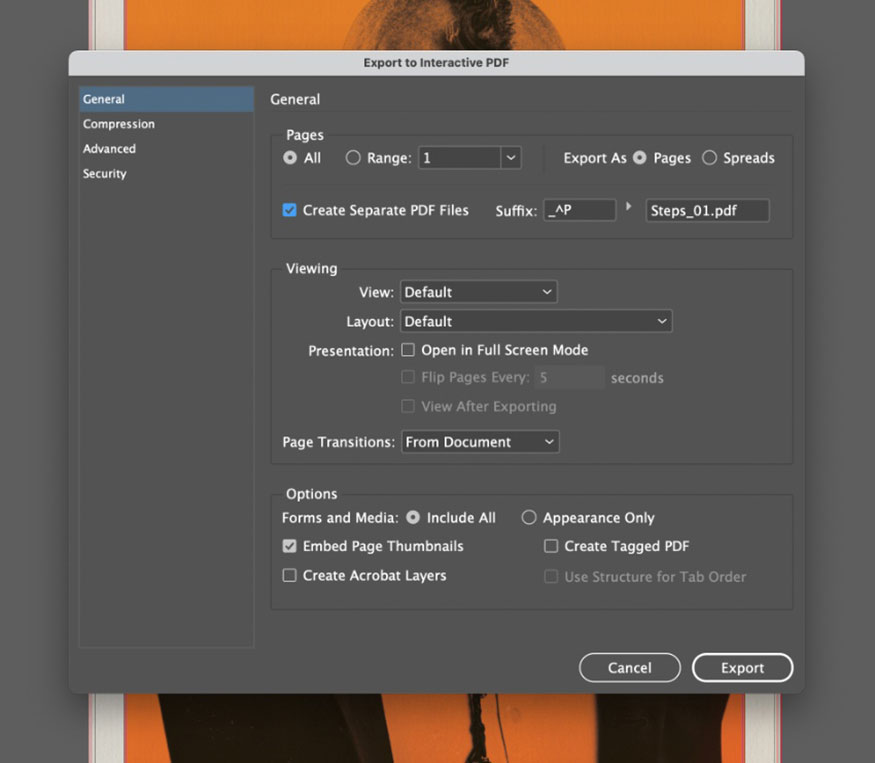The width and height of the screenshot is (875, 763).
Task: Select the General category in sidebar
Action: coord(166,99)
